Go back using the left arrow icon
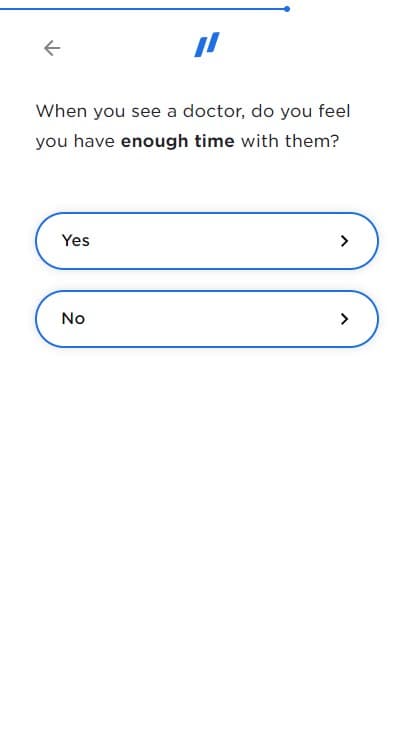 [52, 48]
